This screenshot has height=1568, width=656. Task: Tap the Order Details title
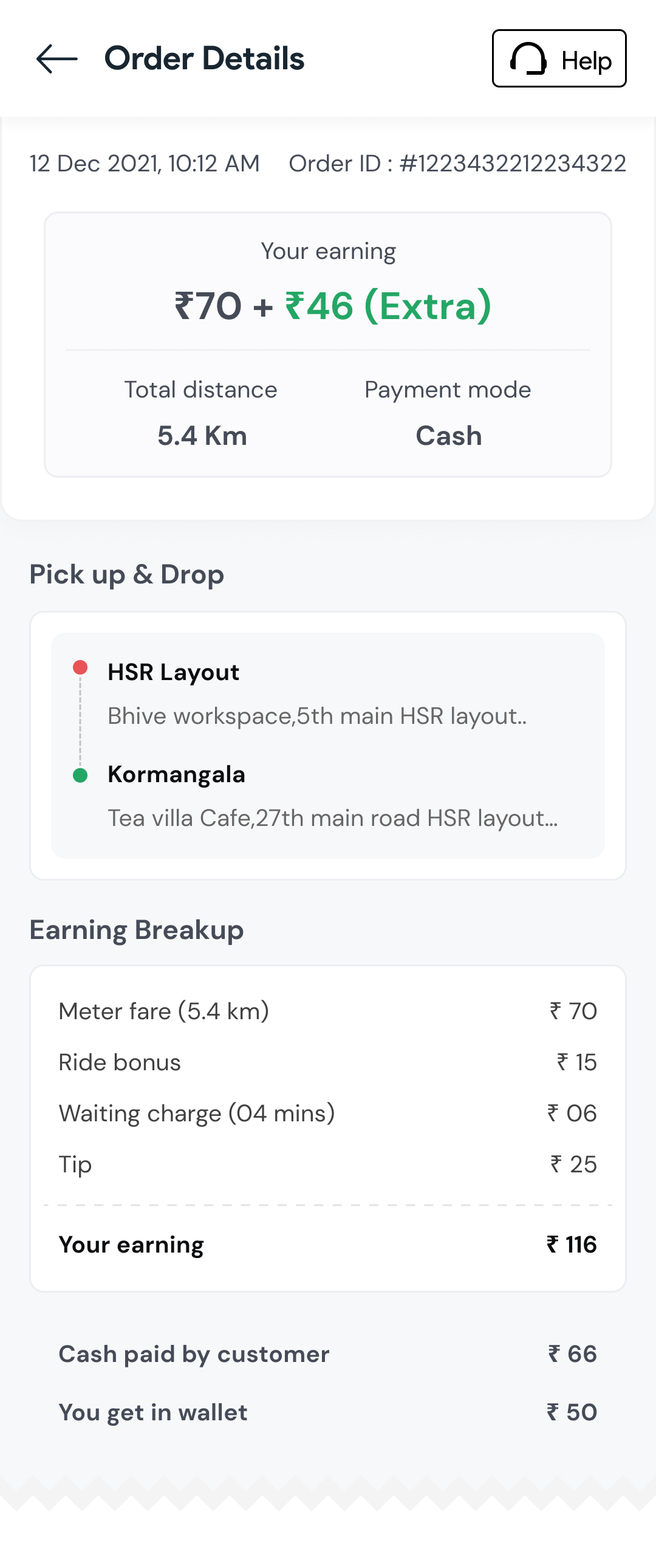[205, 59]
